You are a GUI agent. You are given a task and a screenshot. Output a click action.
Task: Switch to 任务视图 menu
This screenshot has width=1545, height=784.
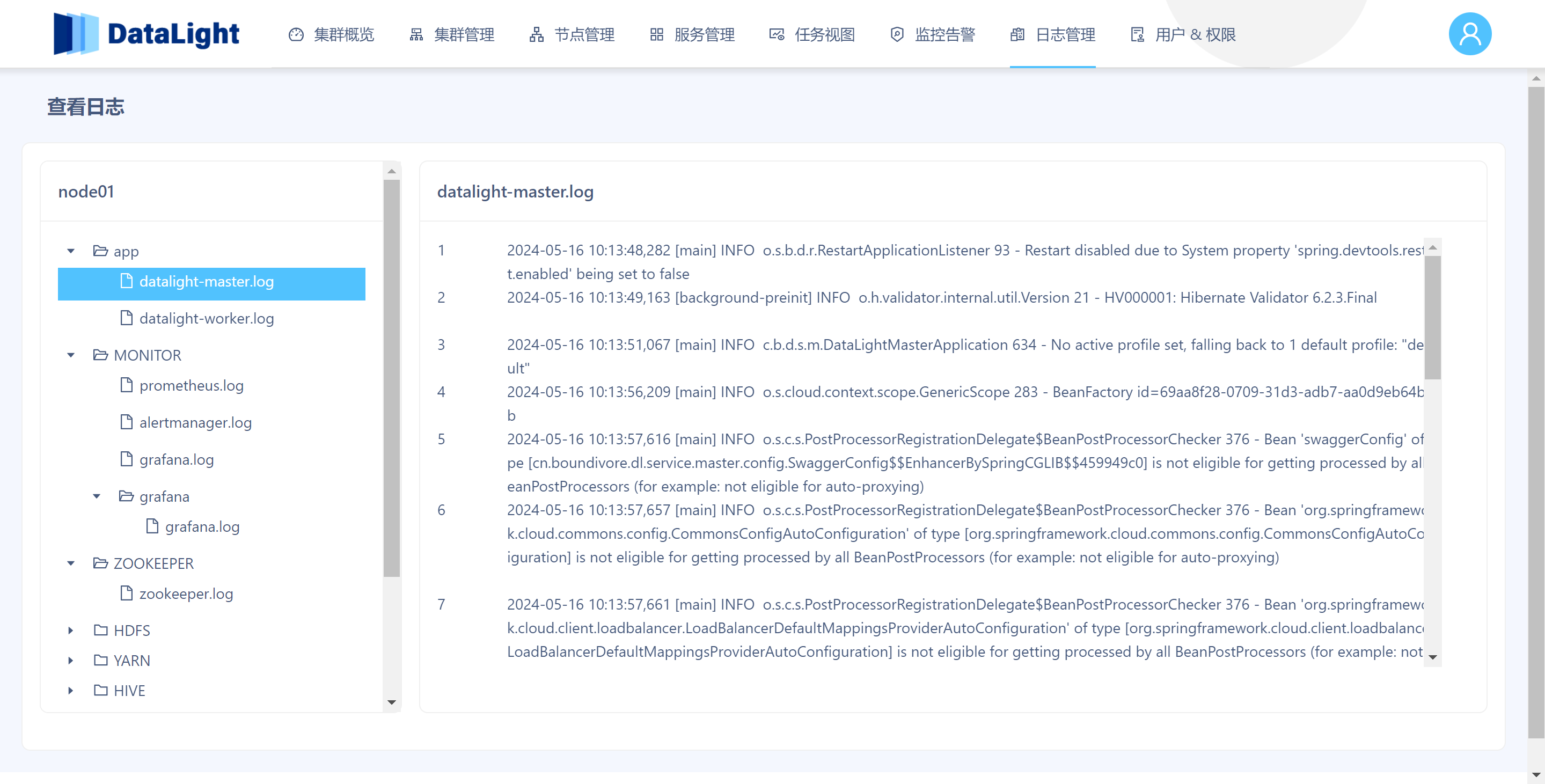(x=812, y=35)
